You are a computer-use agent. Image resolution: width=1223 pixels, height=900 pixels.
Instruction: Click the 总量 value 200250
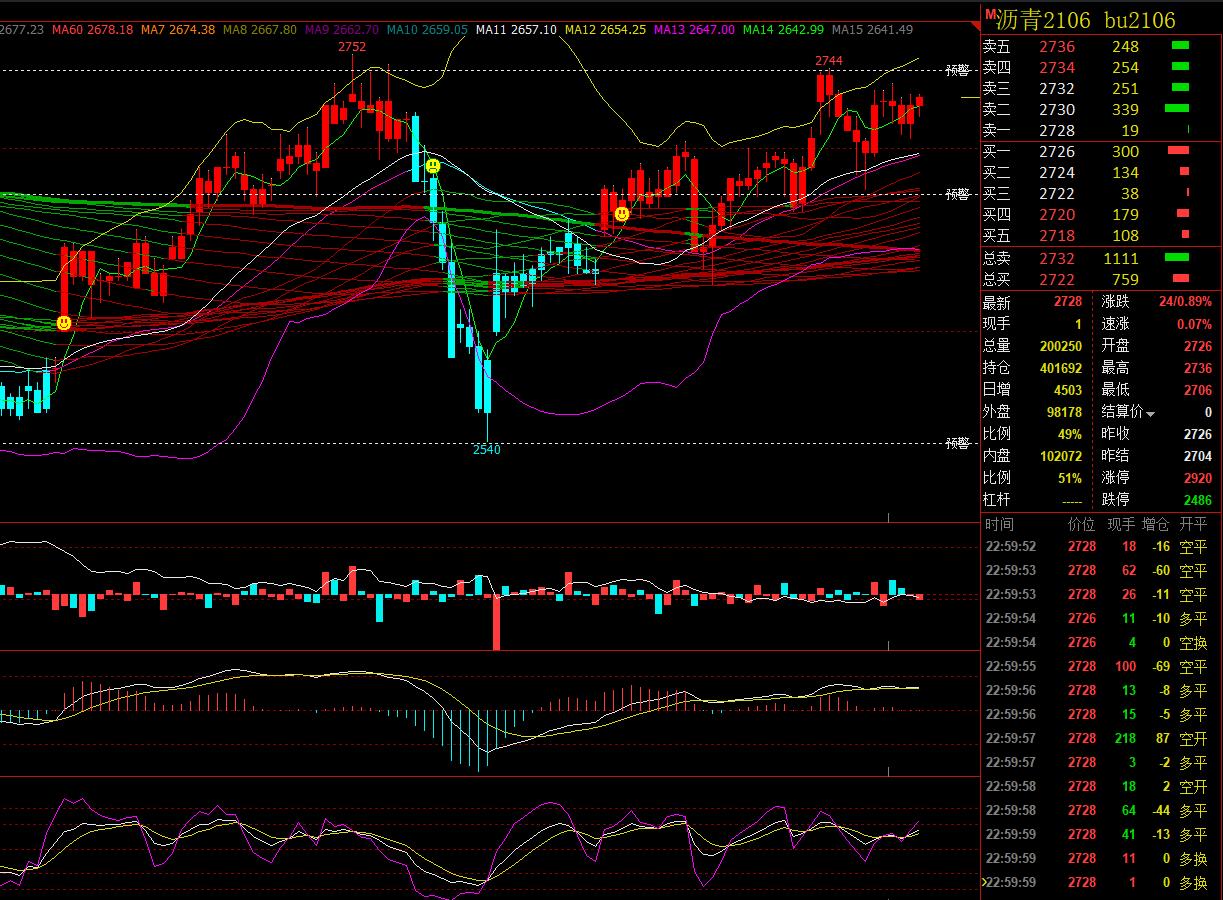click(x=1060, y=346)
